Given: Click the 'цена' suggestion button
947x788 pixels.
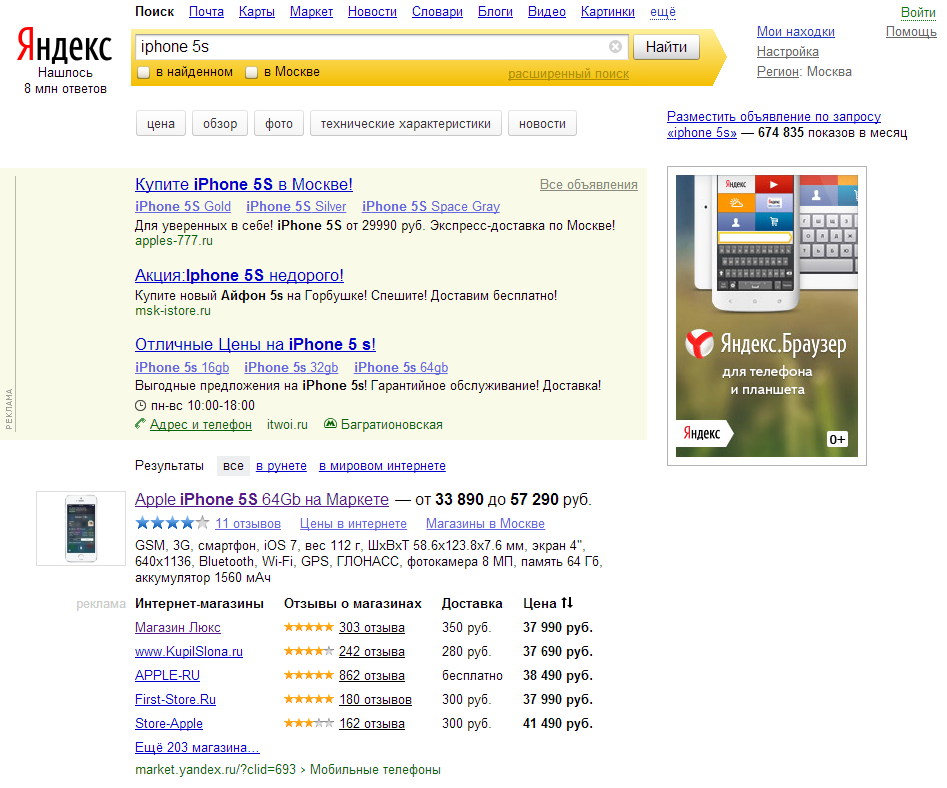Looking at the screenshot, I should click(x=161, y=123).
